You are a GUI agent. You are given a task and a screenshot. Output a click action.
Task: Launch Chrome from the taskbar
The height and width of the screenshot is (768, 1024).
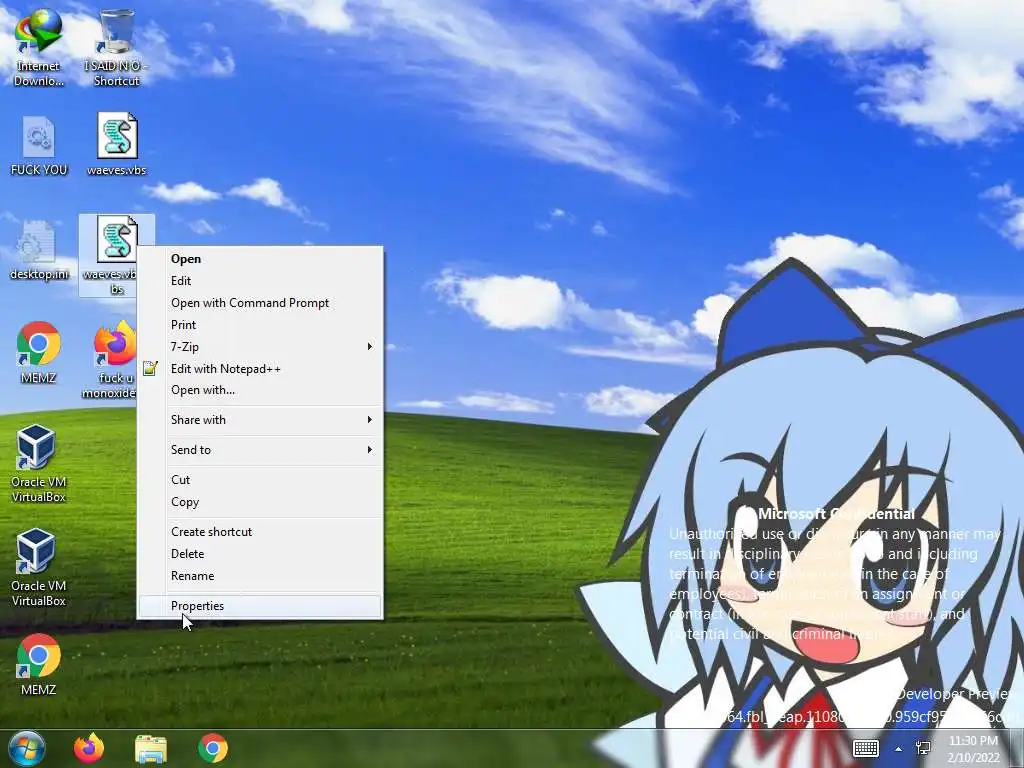(213, 748)
